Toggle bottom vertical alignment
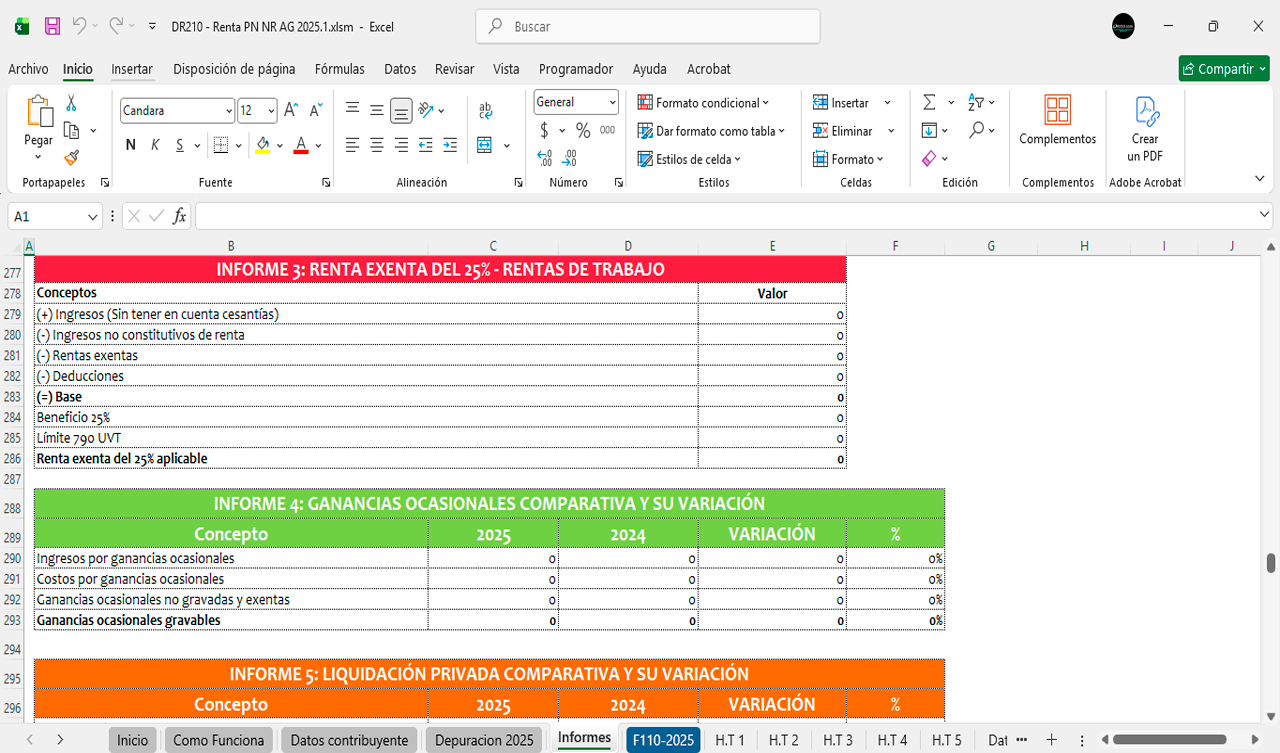 pos(401,110)
